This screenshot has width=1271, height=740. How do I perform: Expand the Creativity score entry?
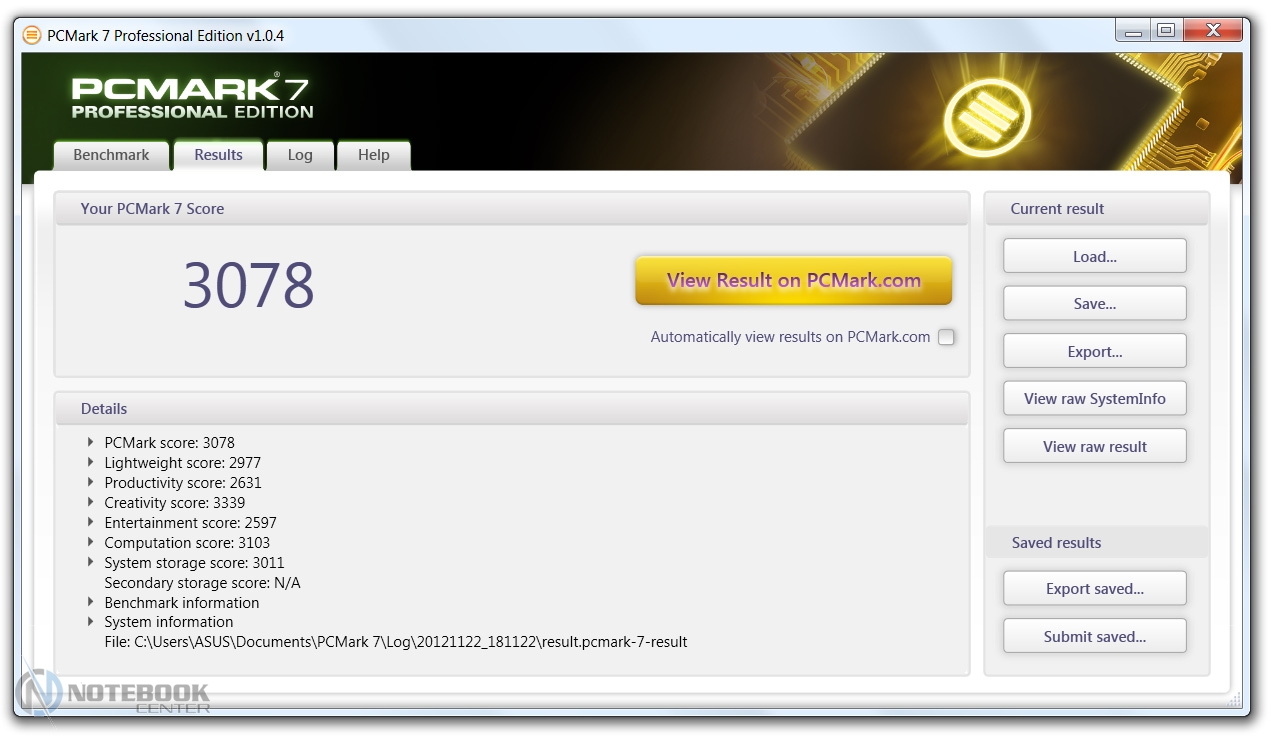[92, 502]
